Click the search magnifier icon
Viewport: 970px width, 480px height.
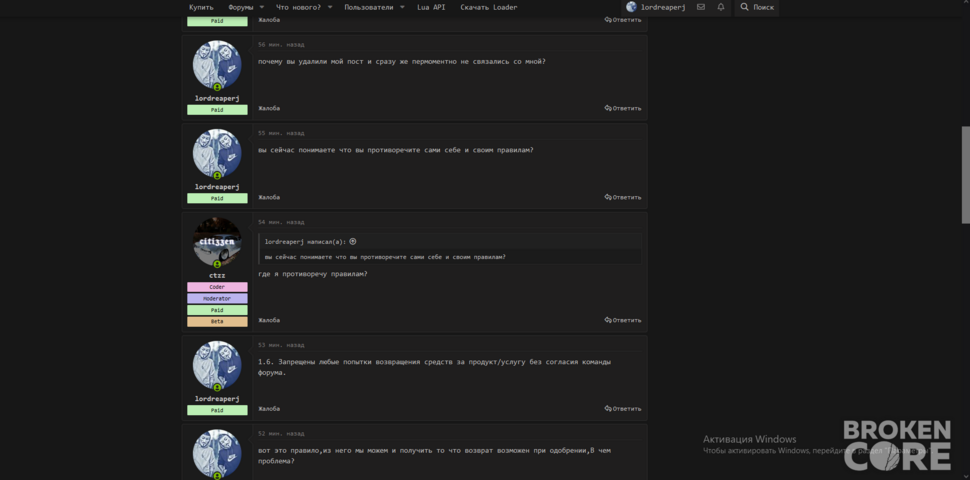744,7
